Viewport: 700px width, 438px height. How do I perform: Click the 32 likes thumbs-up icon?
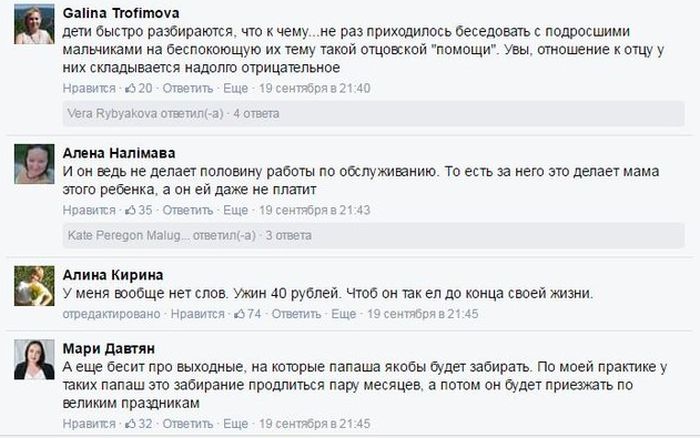click(x=129, y=423)
